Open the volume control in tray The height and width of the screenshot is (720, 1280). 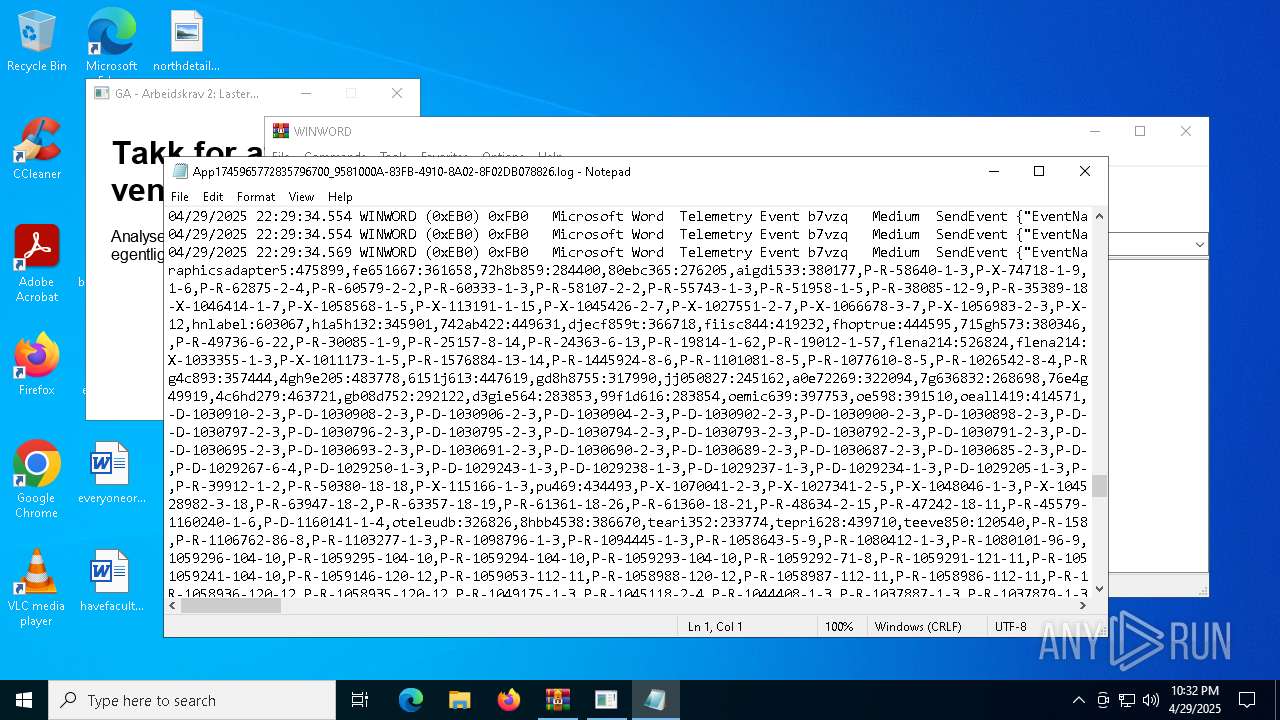[1151, 700]
